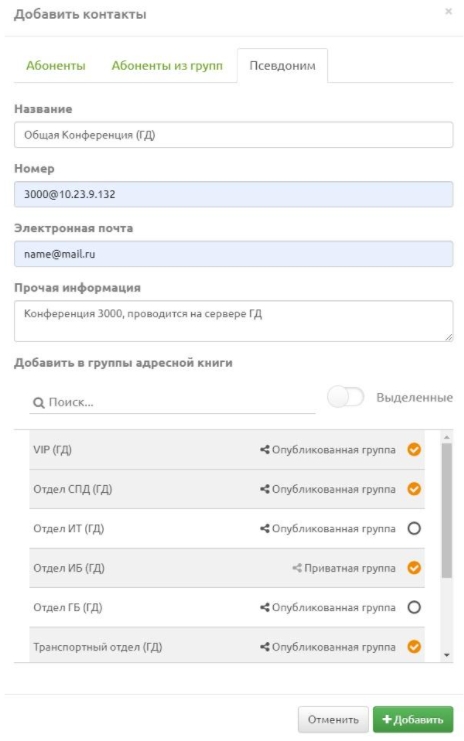464x741 pixels.
Task: Click the search magnifier icon
Action: click(x=39, y=403)
